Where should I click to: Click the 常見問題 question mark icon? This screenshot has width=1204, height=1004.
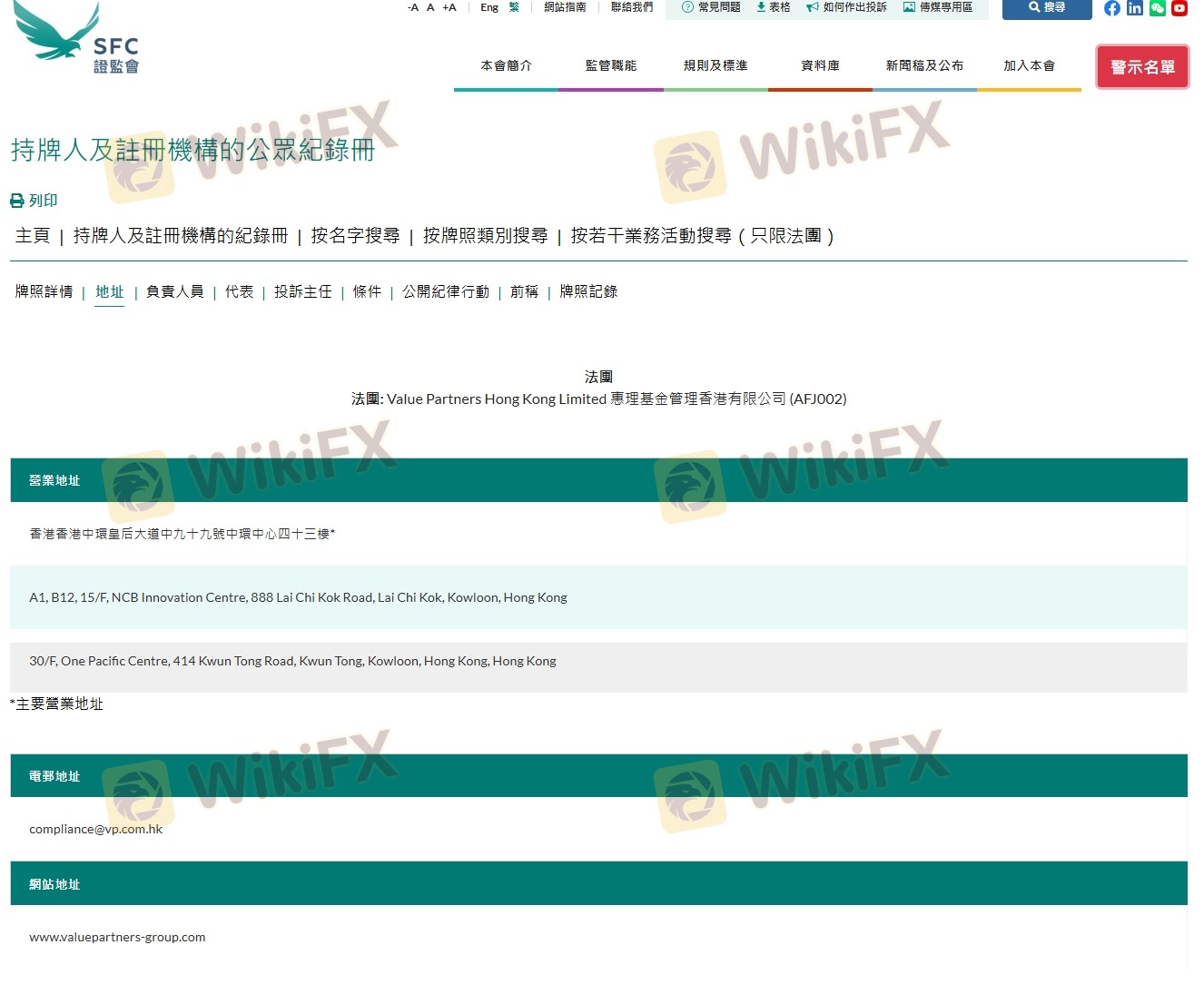pos(687,7)
